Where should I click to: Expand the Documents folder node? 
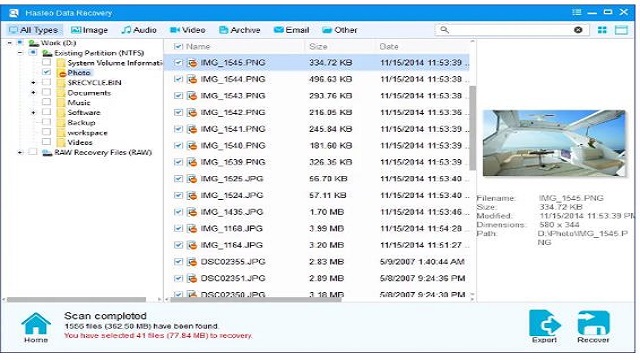tap(33, 93)
